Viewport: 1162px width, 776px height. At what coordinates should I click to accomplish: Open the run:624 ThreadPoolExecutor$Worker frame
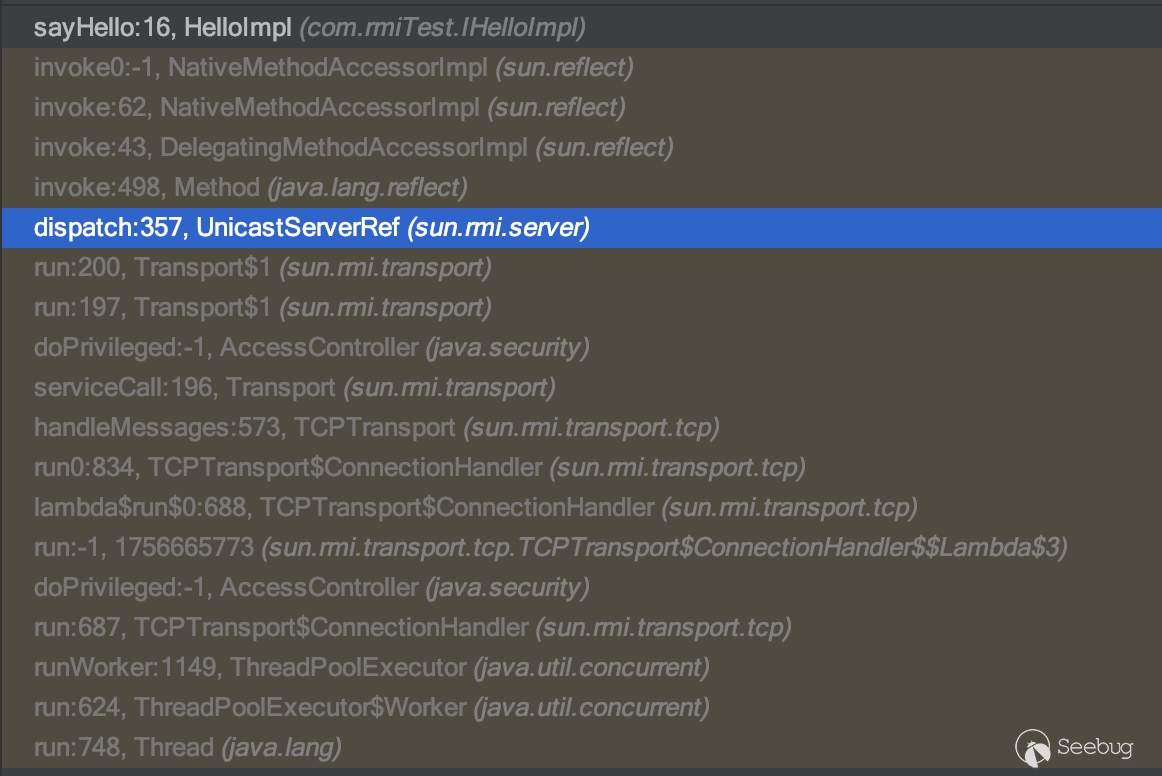[371, 708]
